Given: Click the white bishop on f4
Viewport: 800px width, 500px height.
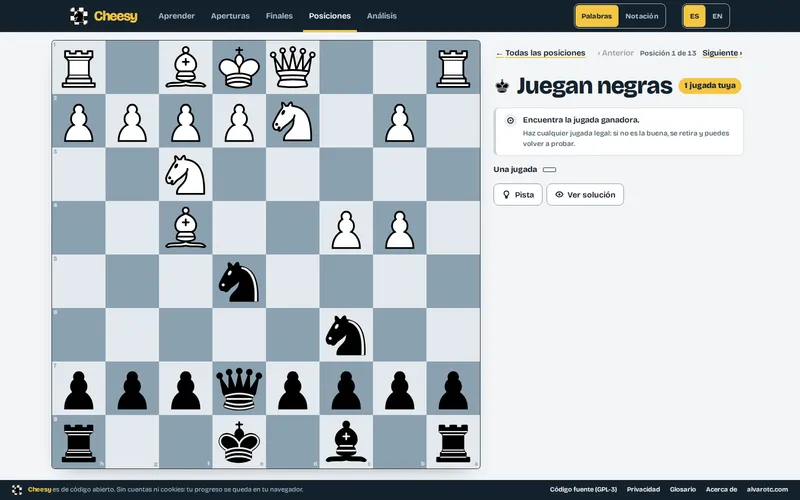Looking at the screenshot, I should (x=185, y=228).
